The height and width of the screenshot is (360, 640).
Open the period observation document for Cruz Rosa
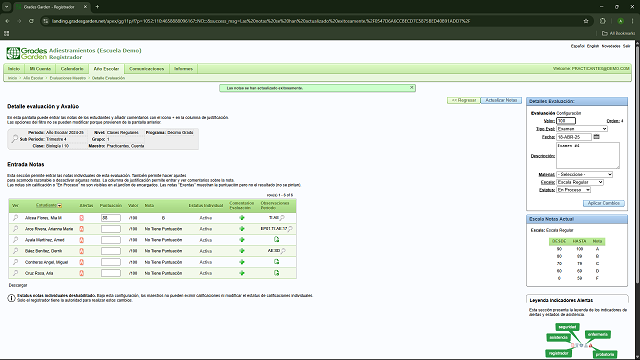tap(276, 273)
